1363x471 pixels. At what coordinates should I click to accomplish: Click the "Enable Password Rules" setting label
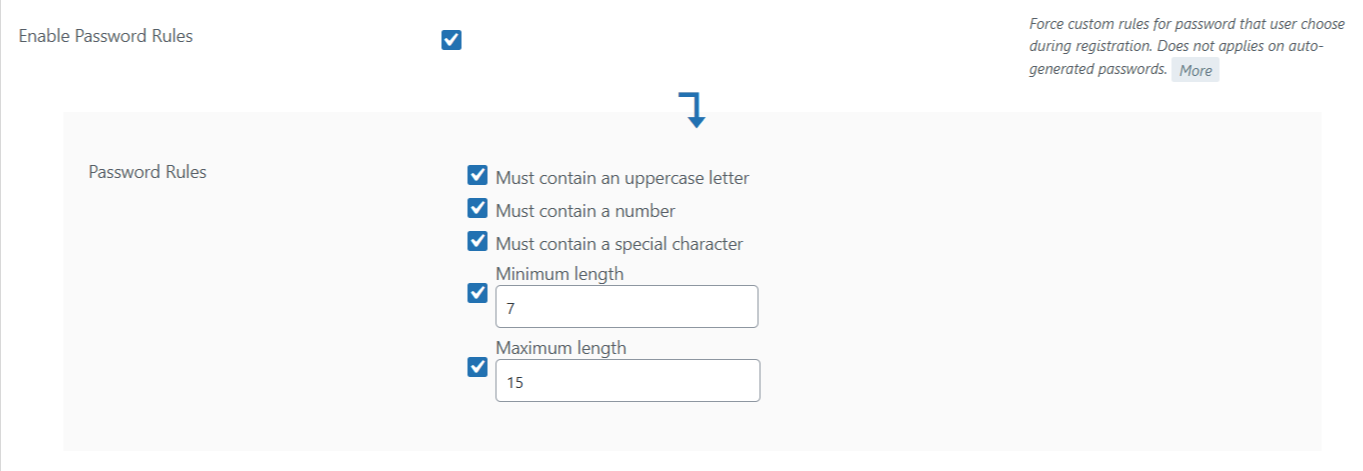coord(106,36)
